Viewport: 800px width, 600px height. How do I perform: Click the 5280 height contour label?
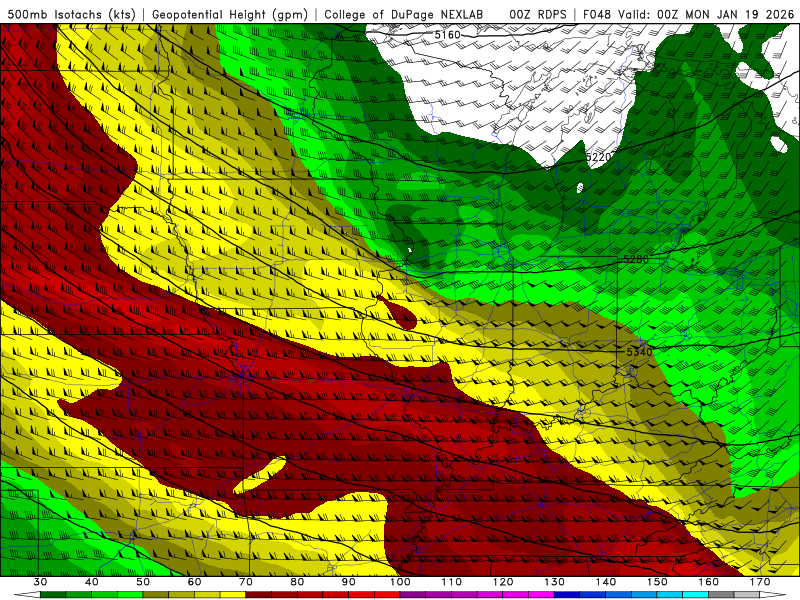[x=636, y=259]
